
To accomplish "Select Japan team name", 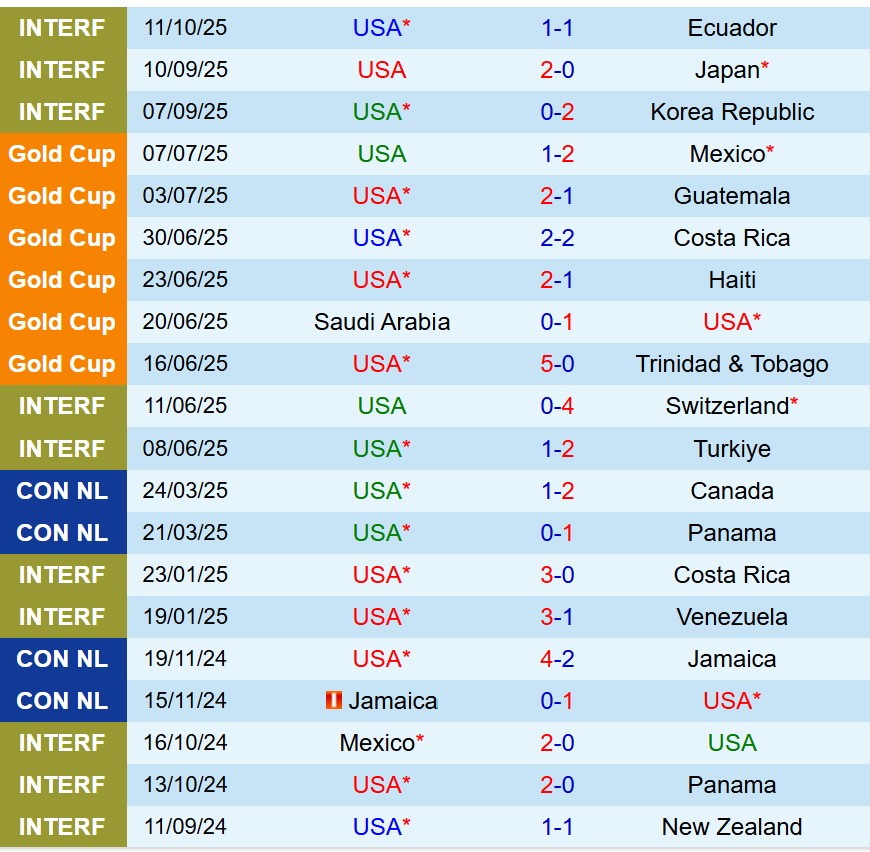I will point(727,70).
